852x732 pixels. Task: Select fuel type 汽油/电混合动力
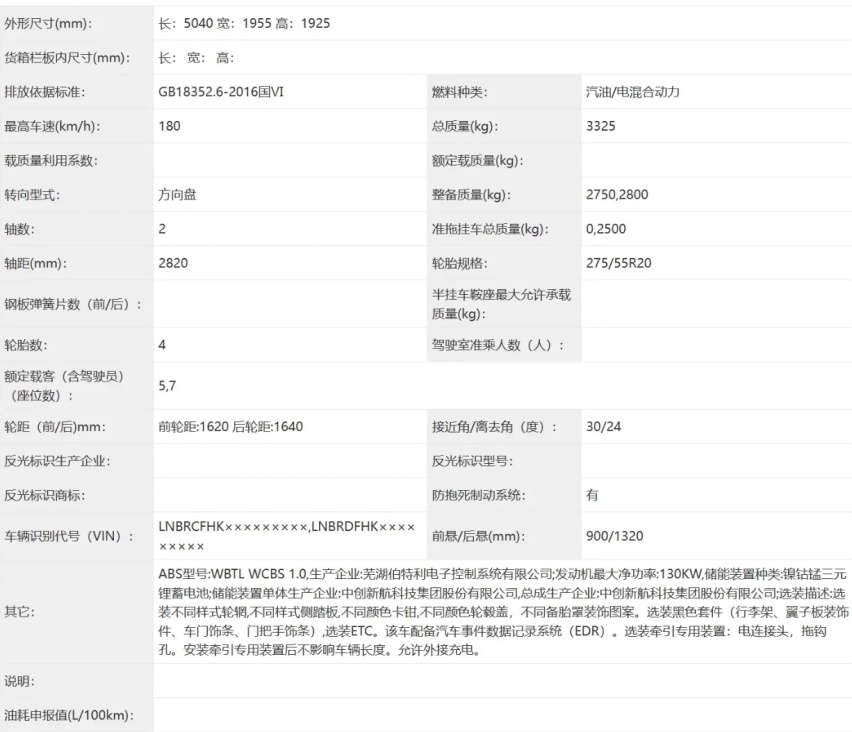tap(632, 92)
